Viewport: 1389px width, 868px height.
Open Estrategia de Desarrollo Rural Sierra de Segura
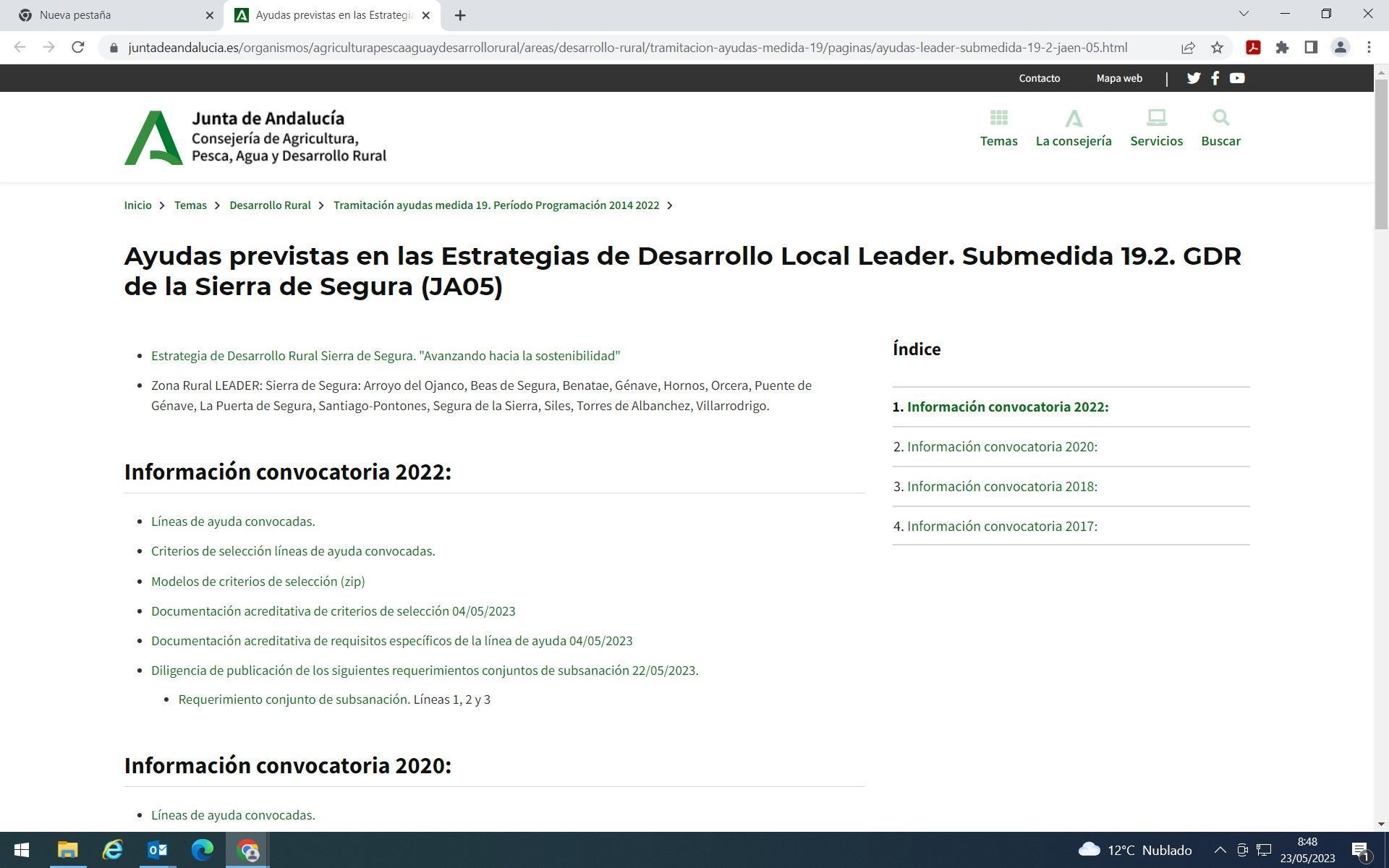point(386,356)
